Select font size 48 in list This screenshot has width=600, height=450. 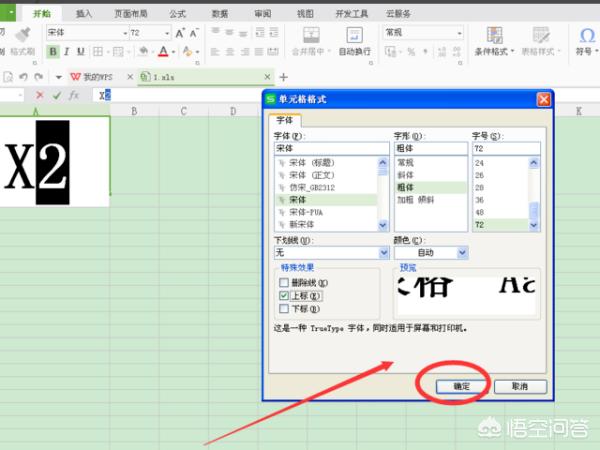tap(479, 213)
